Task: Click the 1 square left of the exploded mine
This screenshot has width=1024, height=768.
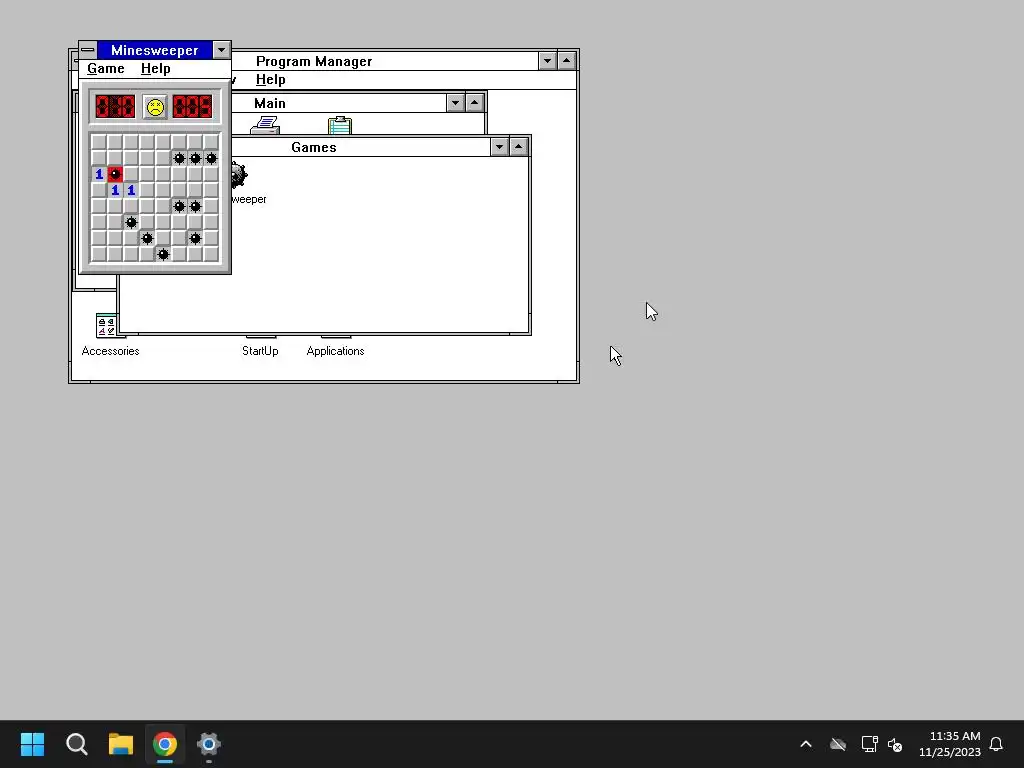Action: (99, 174)
